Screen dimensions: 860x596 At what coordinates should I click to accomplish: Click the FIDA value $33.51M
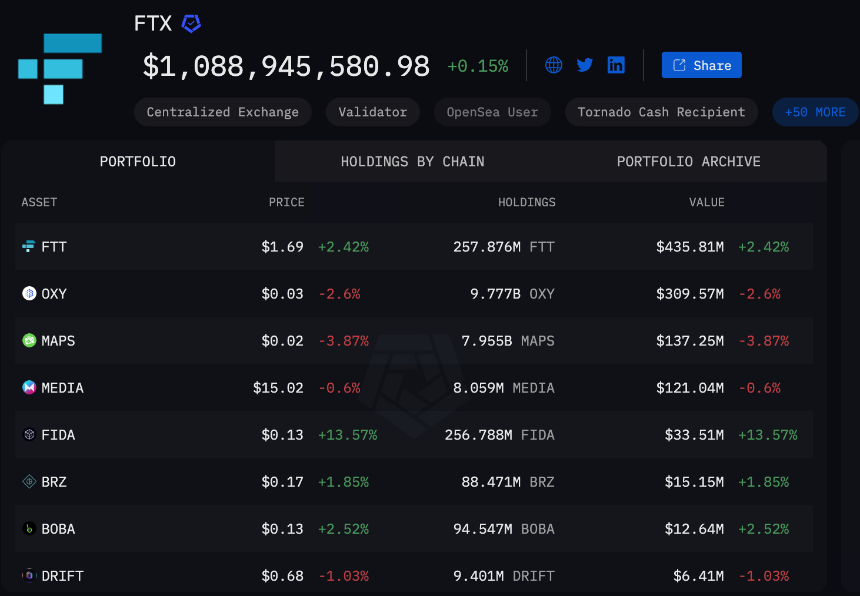click(694, 435)
